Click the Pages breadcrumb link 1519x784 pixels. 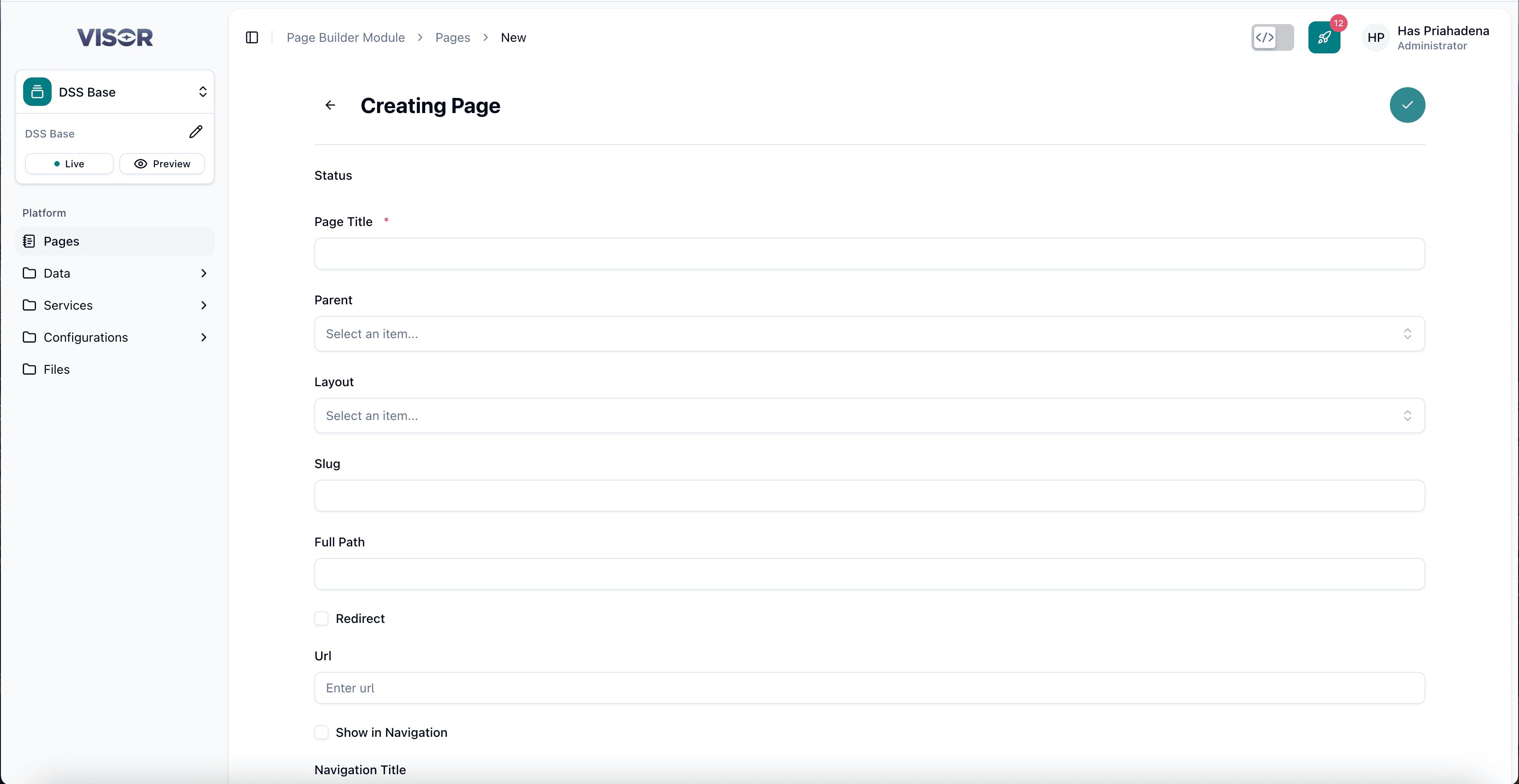click(452, 37)
